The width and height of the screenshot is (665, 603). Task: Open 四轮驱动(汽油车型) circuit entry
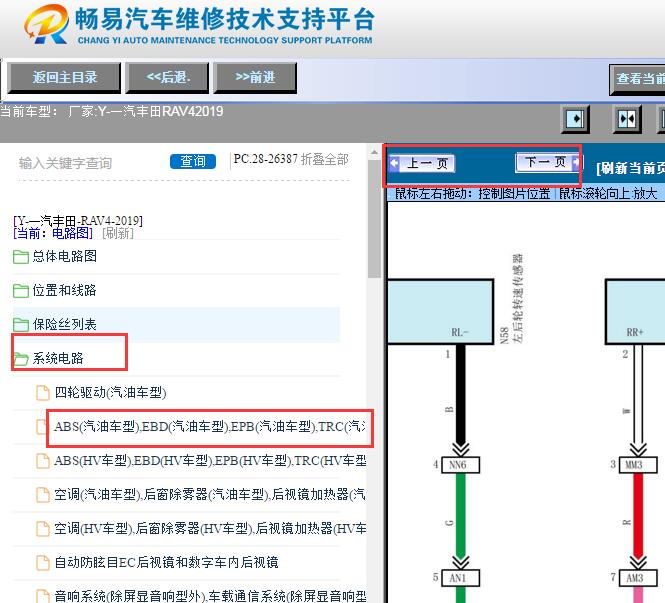point(110,393)
